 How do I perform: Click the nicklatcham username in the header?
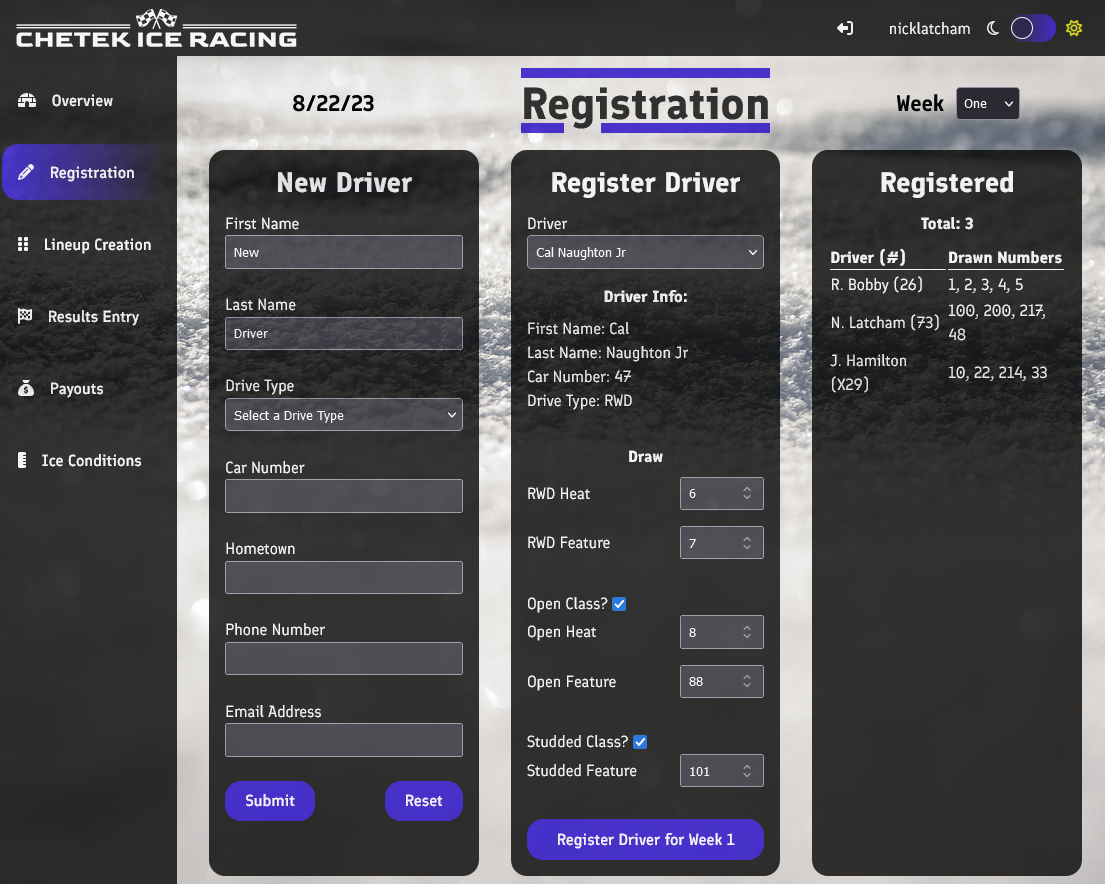tap(929, 29)
